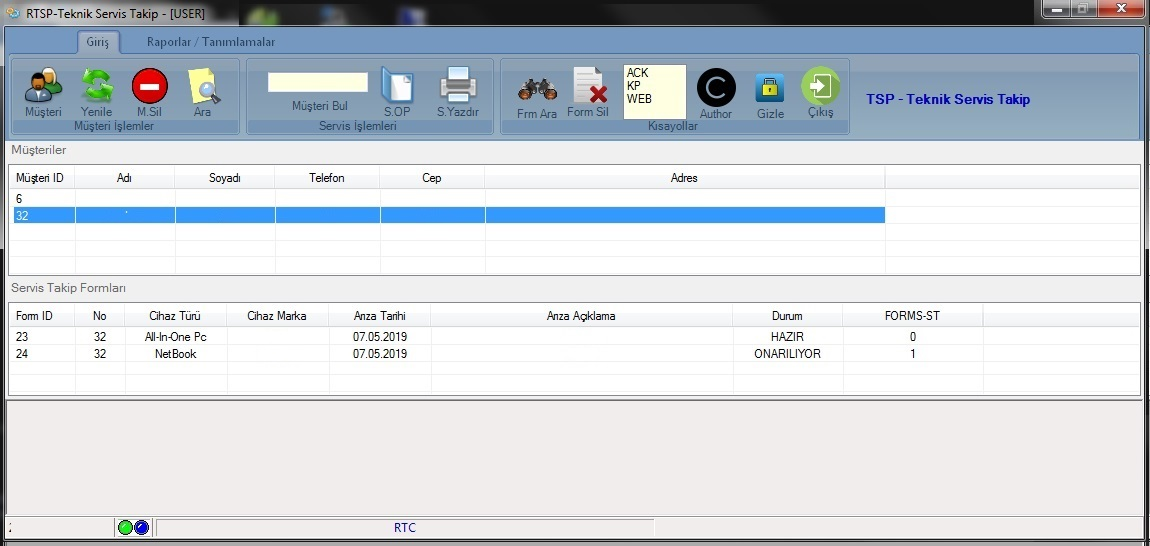Viewport: 1150px width, 546px height.
Task: Select WEB in the shortcuts list
Action: coord(640,98)
